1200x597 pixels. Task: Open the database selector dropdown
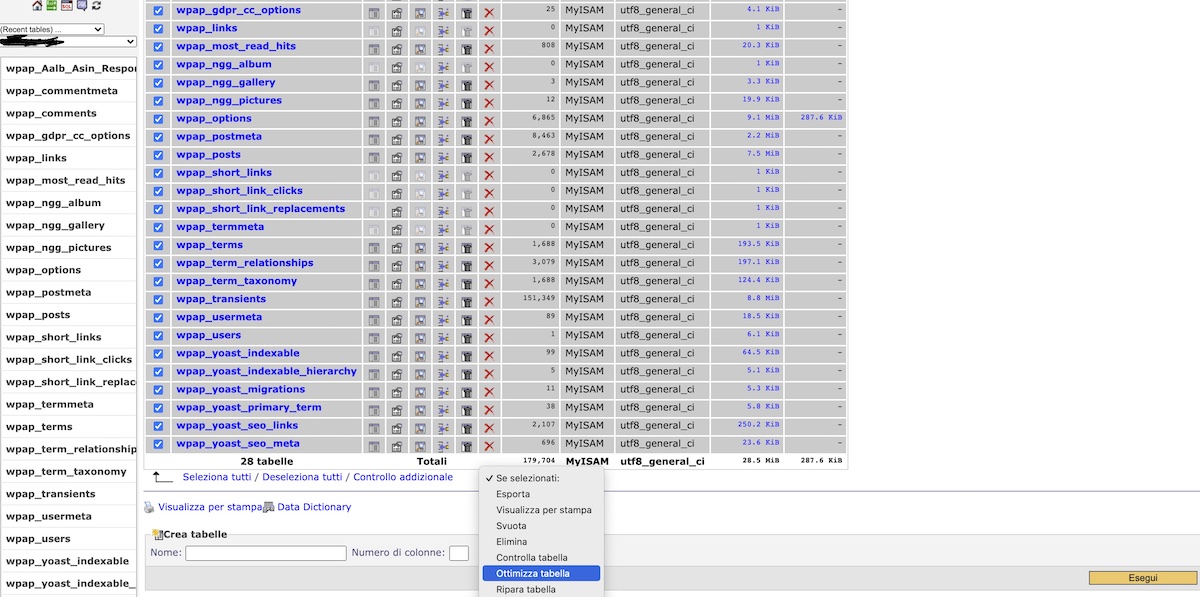tap(68, 42)
